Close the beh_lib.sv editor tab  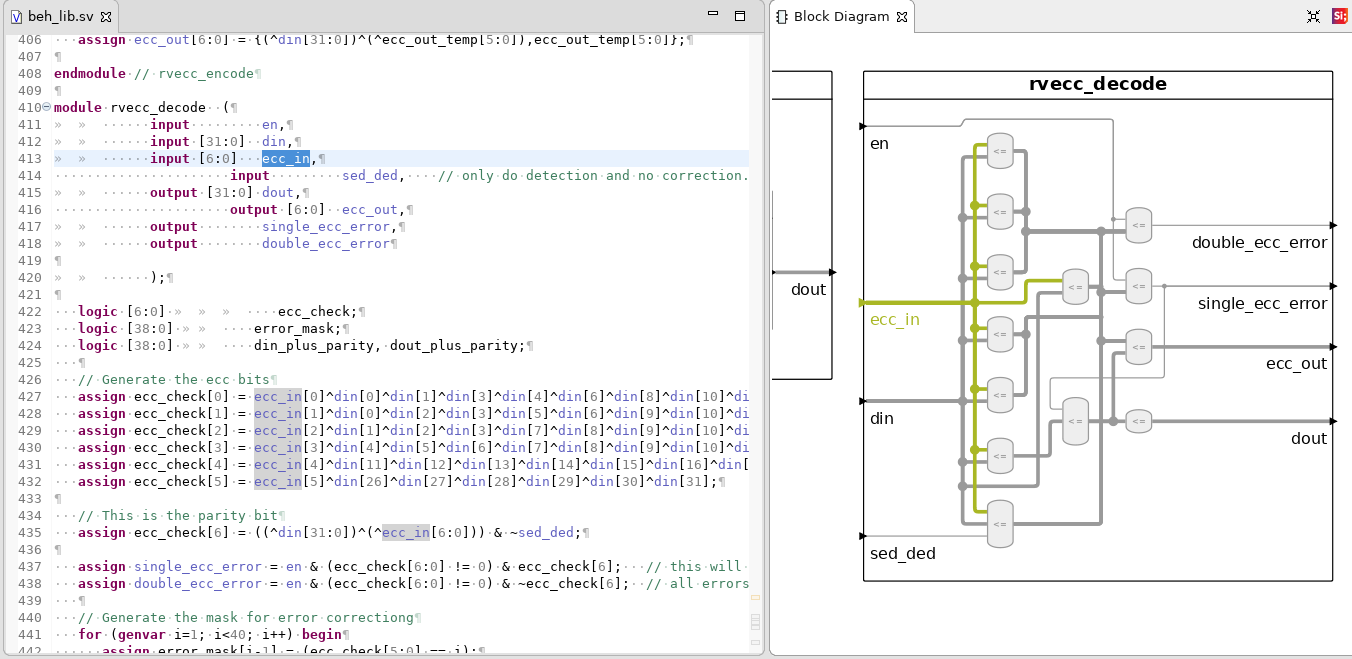click(x=107, y=17)
